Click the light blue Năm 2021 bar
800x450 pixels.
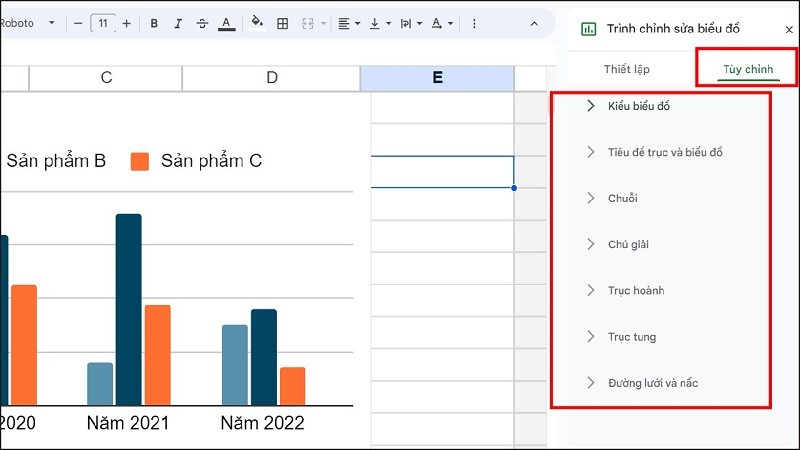coord(100,384)
